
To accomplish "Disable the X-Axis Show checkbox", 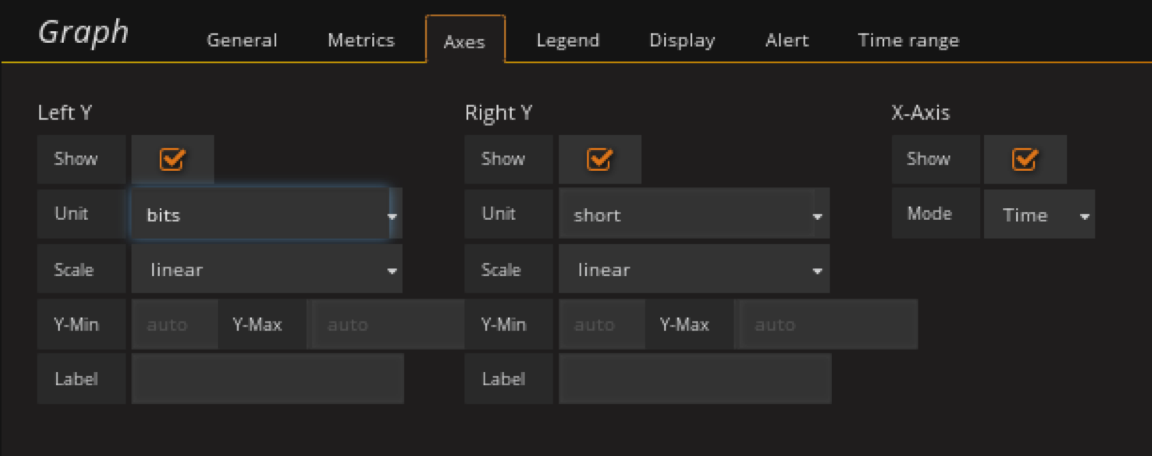I will pos(1025,159).
